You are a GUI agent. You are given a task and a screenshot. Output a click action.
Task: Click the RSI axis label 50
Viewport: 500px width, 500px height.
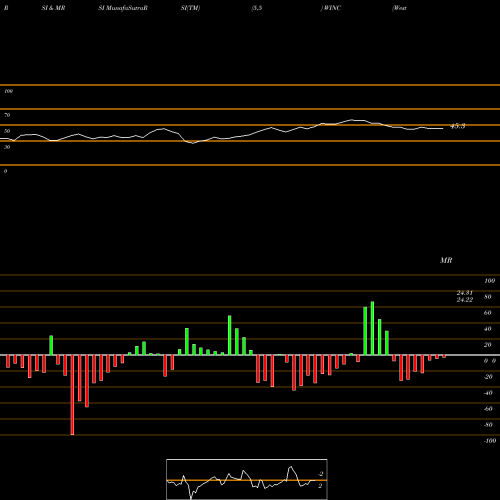tap(7, 131)
